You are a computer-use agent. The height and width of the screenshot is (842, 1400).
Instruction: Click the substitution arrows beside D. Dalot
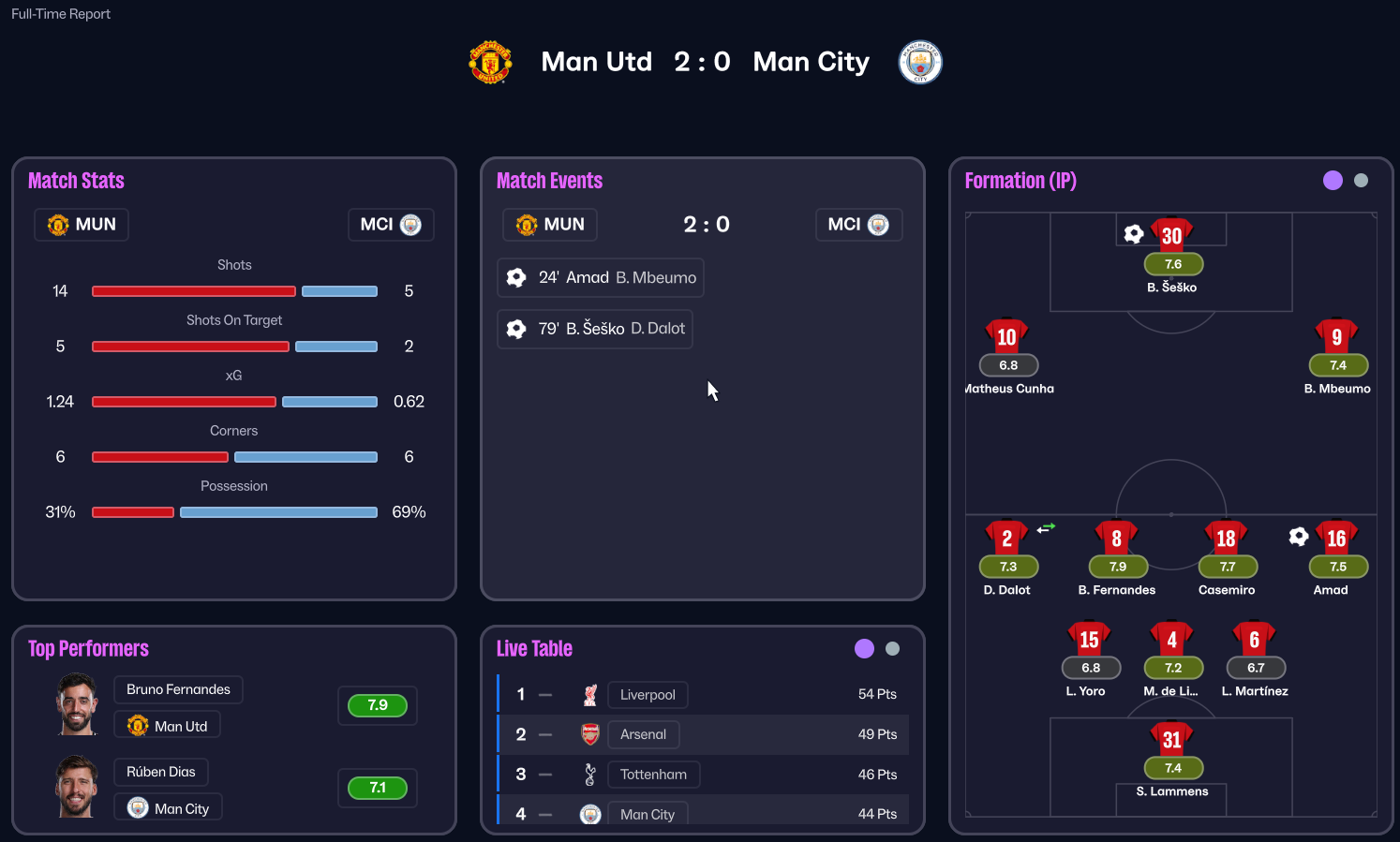pos(1046,528)
